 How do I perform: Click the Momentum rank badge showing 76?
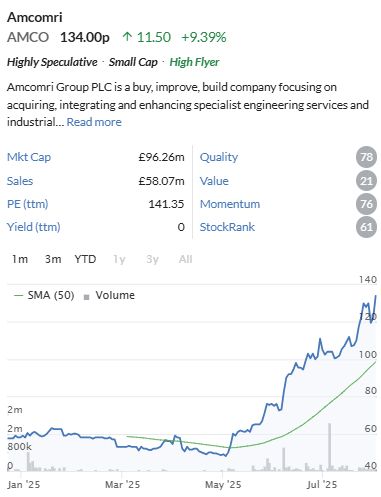tap(366, 204)
